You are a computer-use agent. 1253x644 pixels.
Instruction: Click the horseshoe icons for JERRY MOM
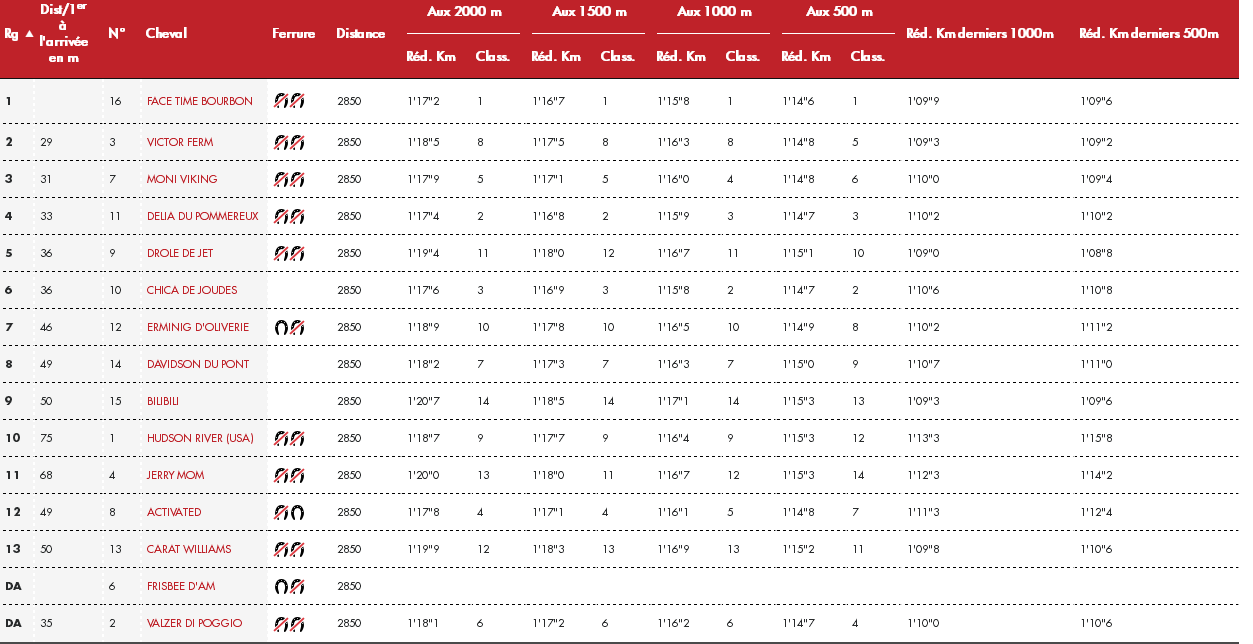(290, 475)
